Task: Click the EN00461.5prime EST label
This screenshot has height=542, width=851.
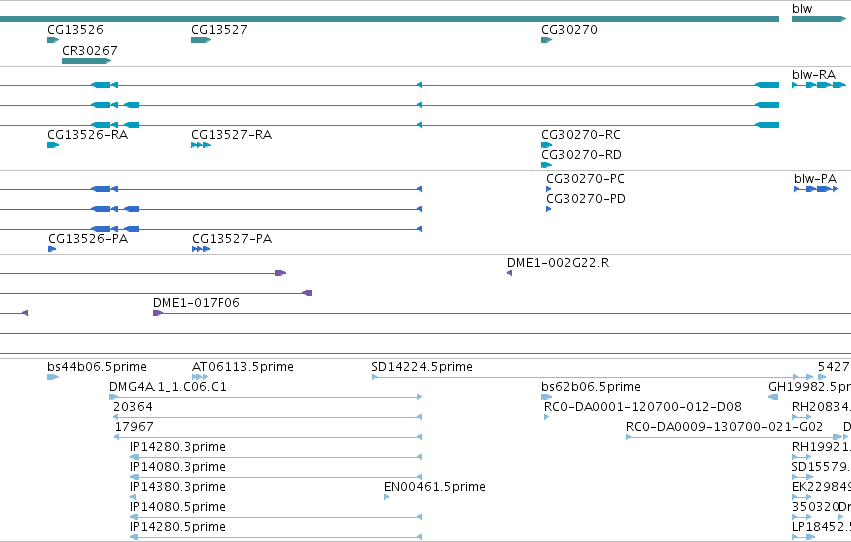Action: 434,487
